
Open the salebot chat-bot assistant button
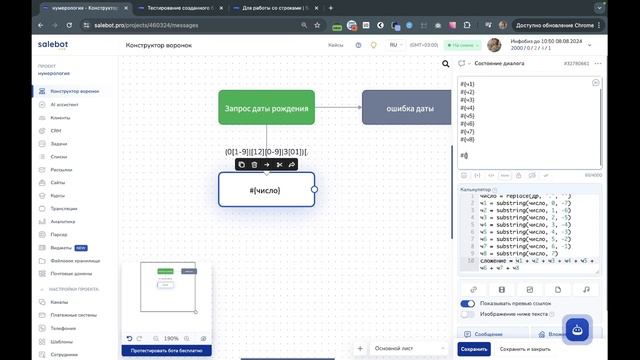click(x=577, y=330)
